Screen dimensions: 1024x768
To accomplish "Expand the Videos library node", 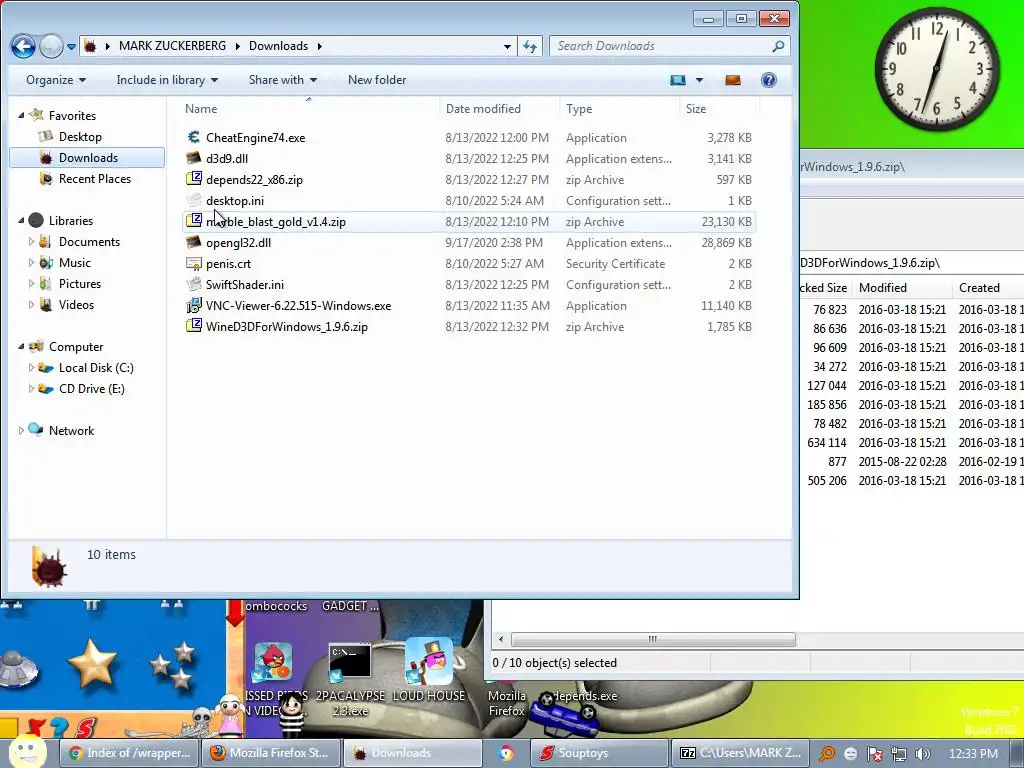I will [31, 304].
